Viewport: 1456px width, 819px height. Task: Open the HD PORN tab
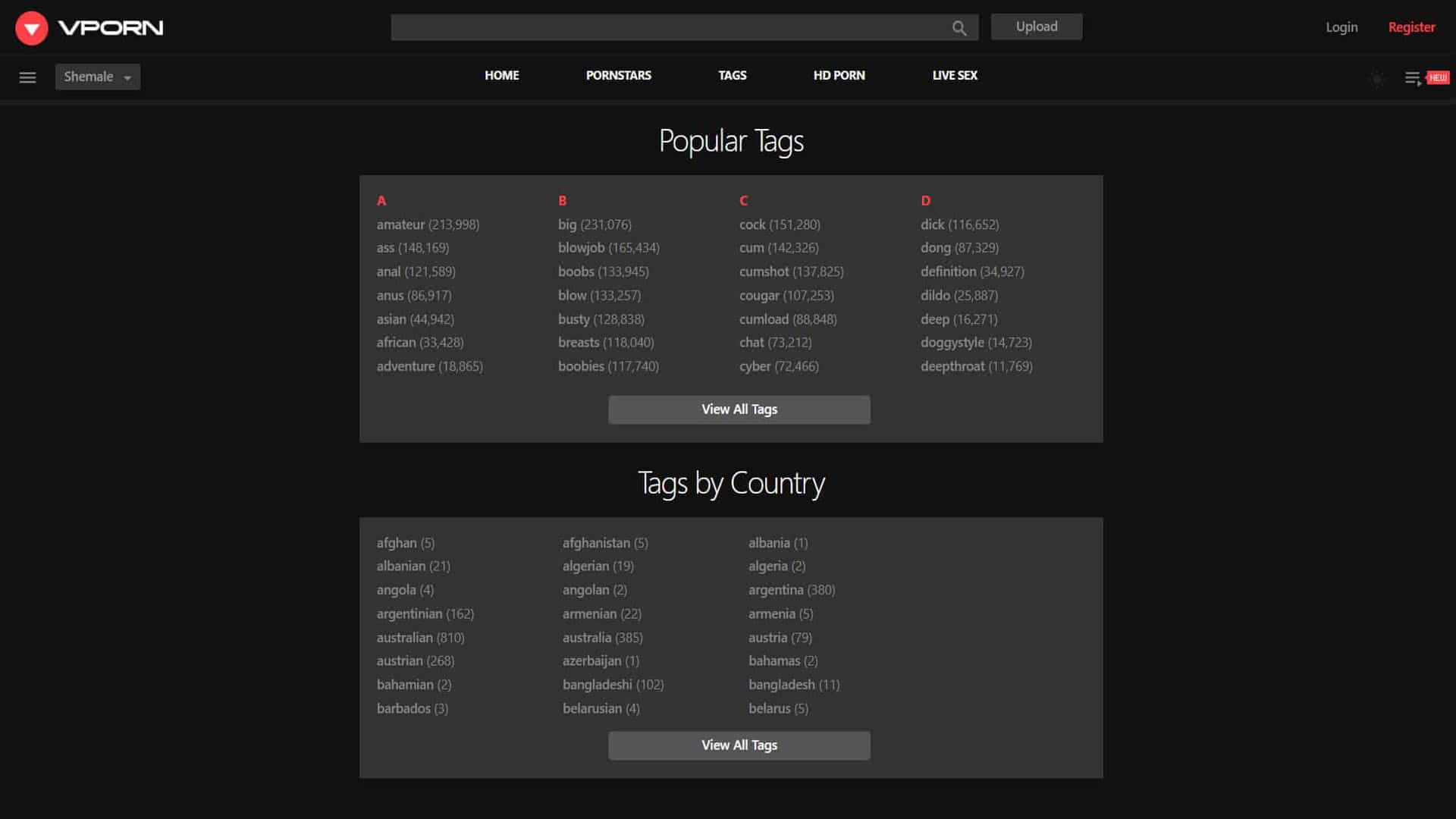pyautogui.click(x=839, y=76)
